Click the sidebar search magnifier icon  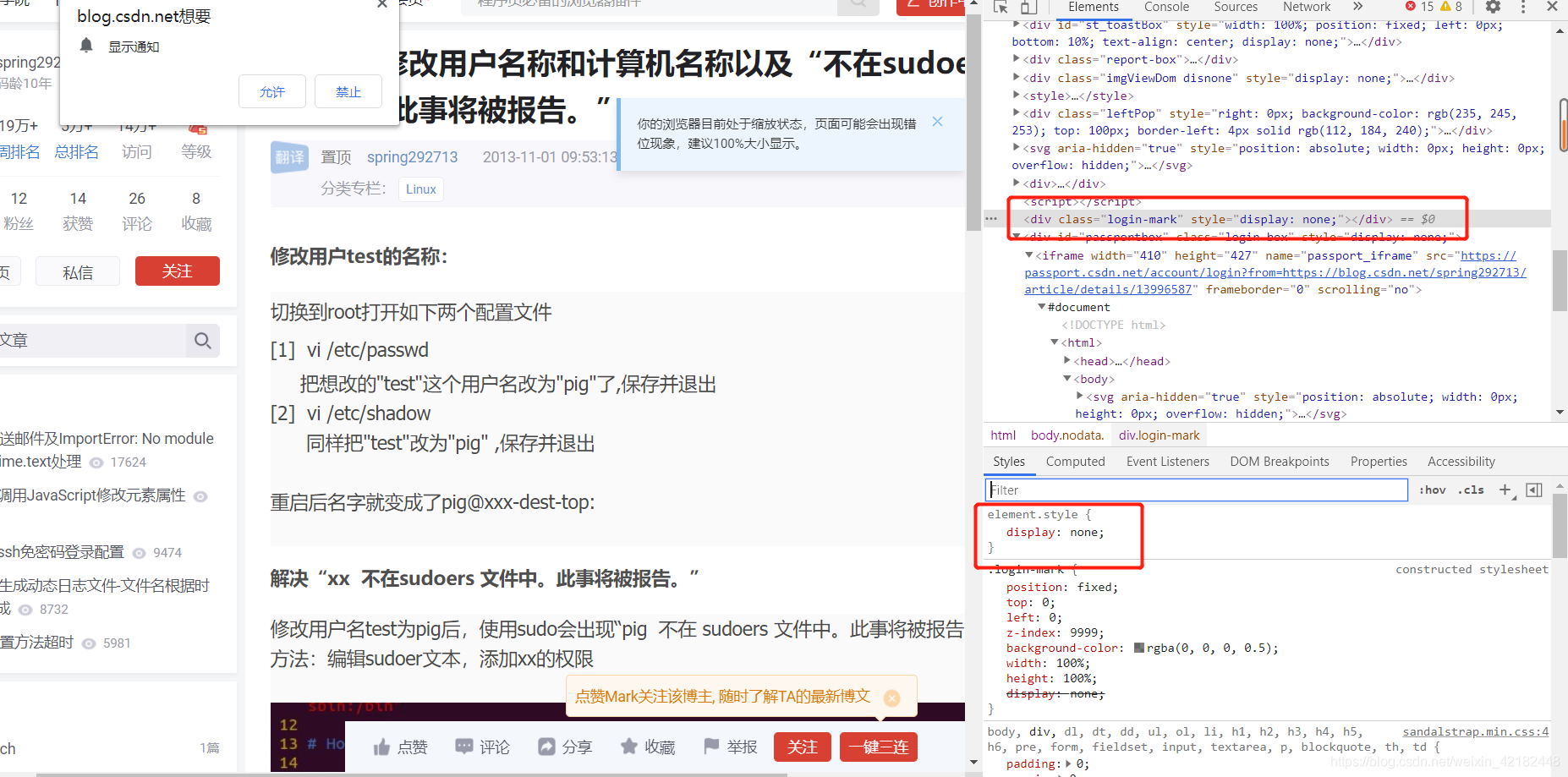[x=203, y=341]
